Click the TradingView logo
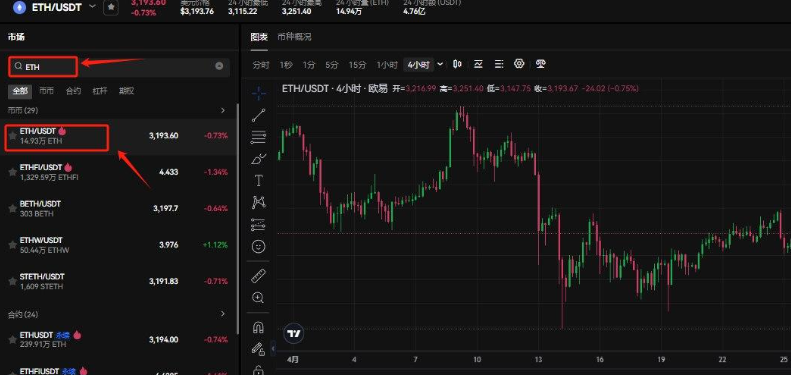 click(x=294, y=334)
